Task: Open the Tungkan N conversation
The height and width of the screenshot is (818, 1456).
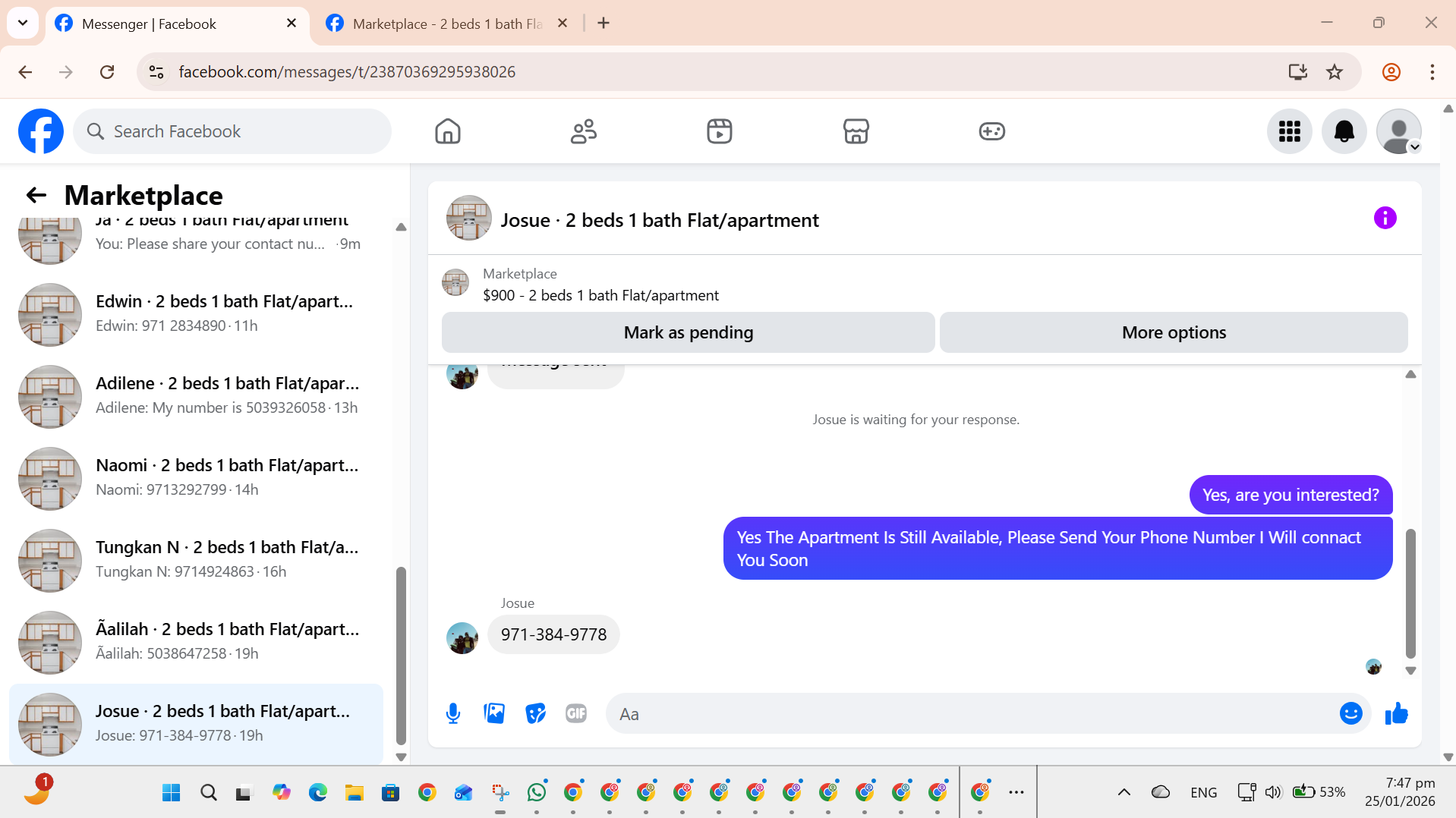Action: point(196,560)
